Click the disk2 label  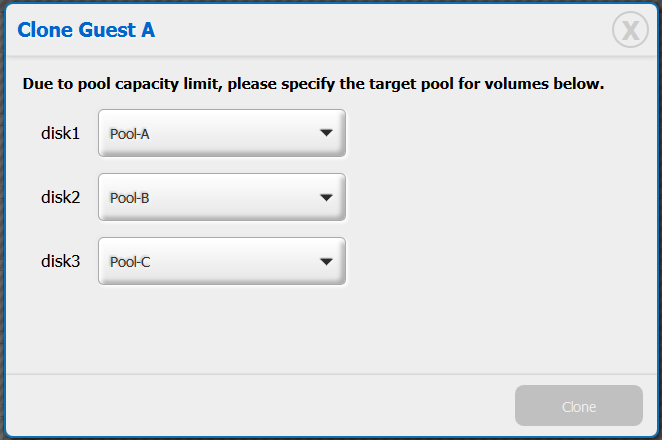tap(60, 197)
